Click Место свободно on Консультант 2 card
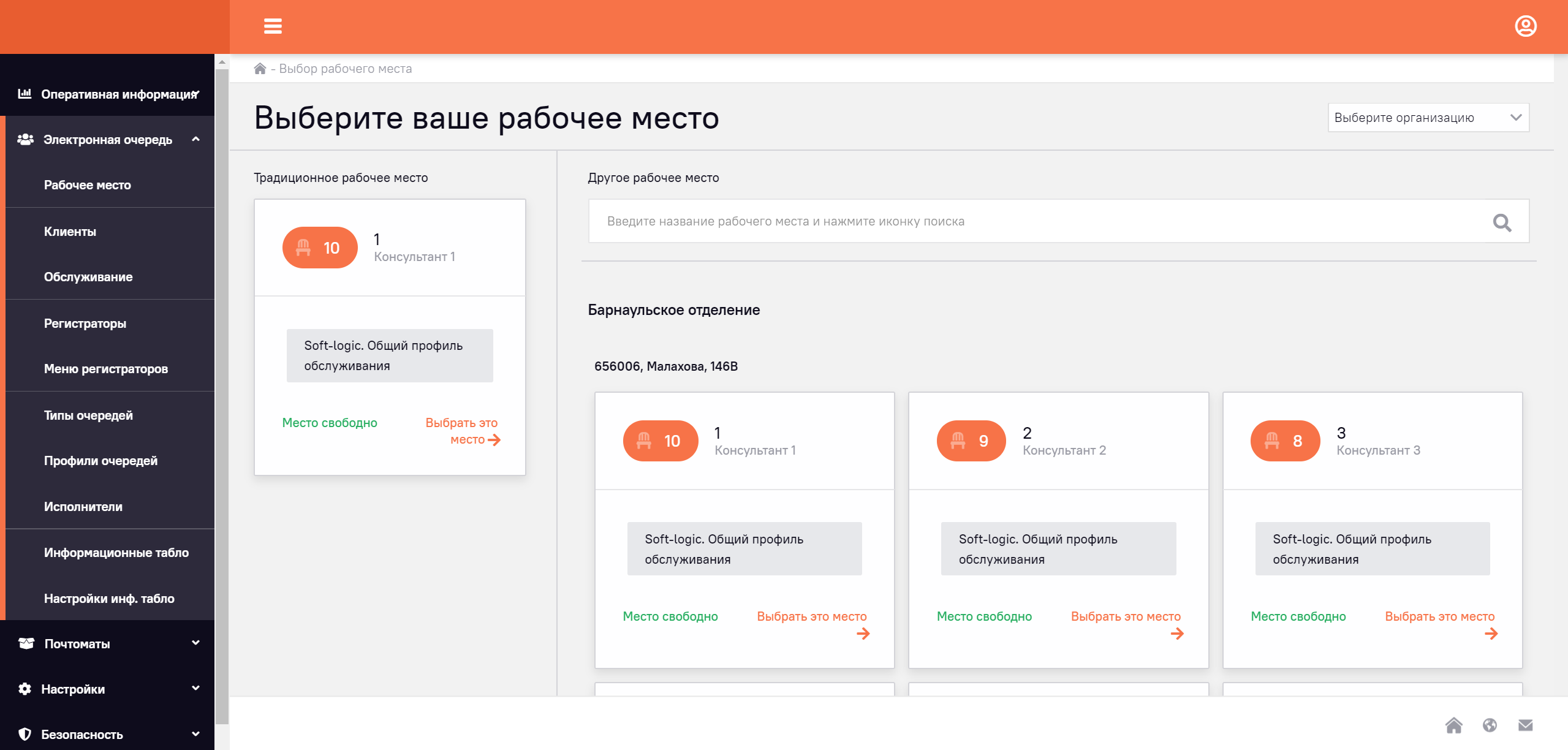The image size is (1568, 750). [x=984, y=616]
